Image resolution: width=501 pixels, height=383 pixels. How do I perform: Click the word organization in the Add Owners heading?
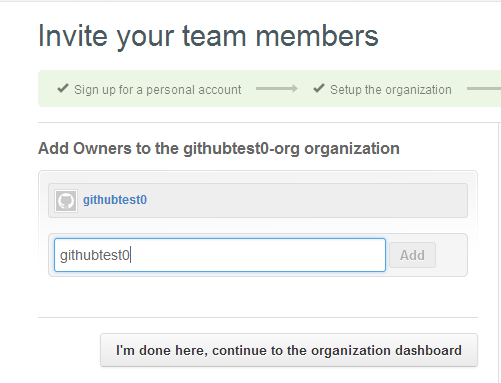tap(352, 149)
